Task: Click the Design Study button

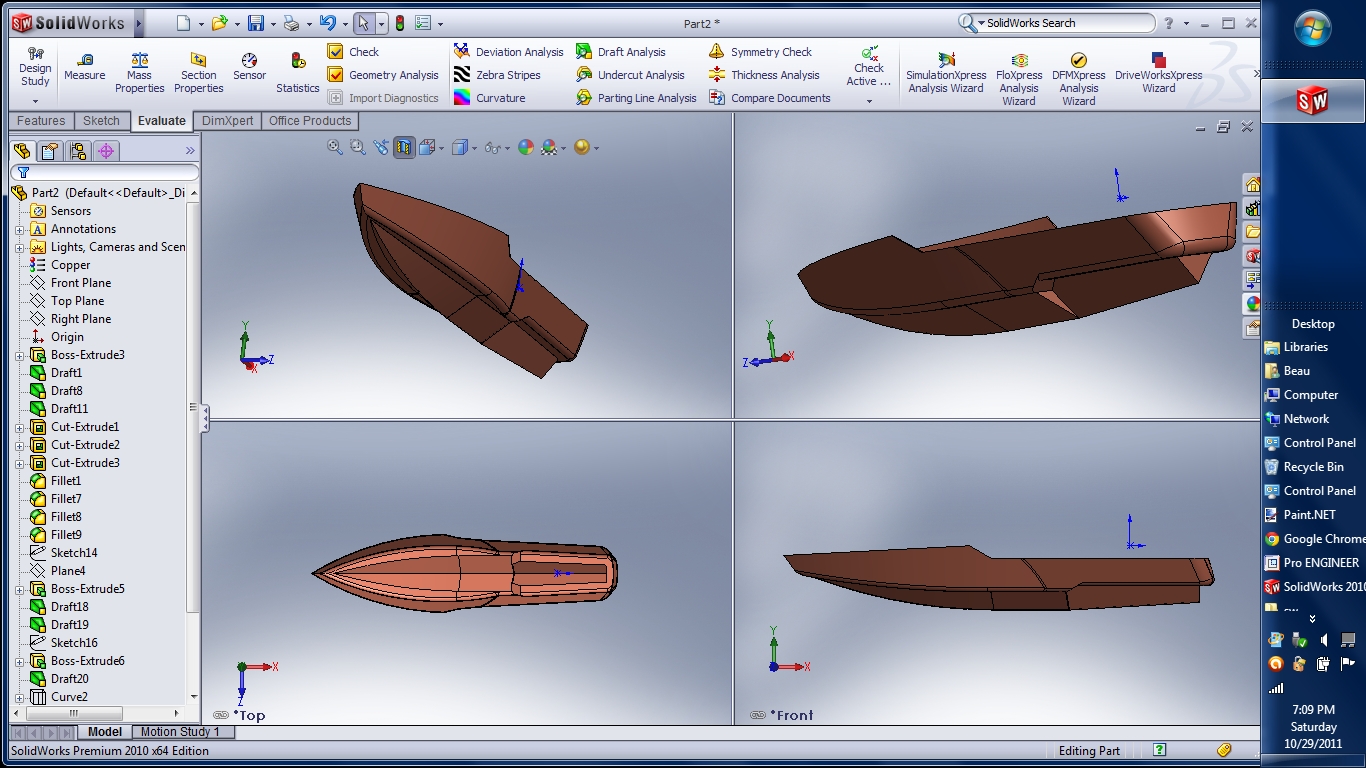Action: coord(35,74)
